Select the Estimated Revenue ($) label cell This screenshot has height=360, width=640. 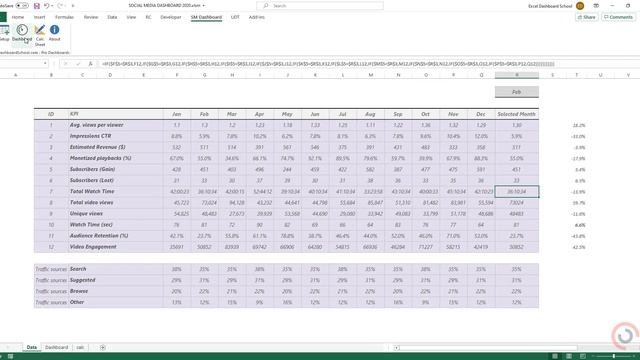[116, 147]
